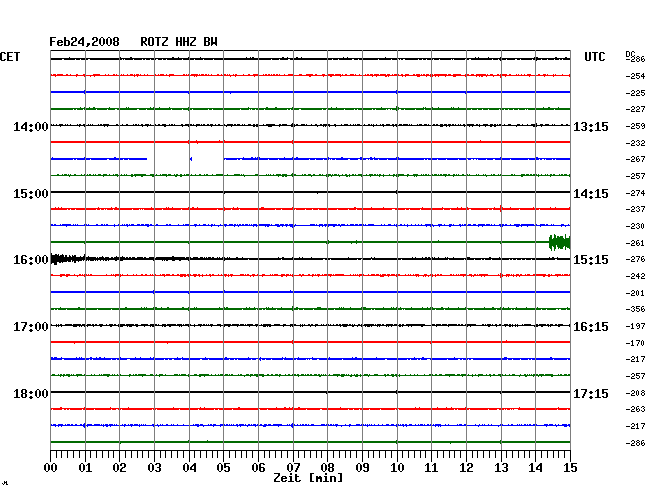Screen dimensions: 650x494
Task: Click the 15:00 CET time label
Action: [x=31, y=194]
